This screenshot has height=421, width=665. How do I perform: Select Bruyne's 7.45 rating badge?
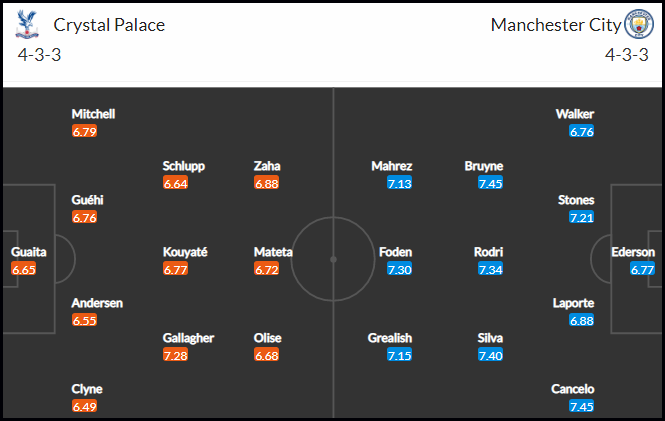point(490,183)
